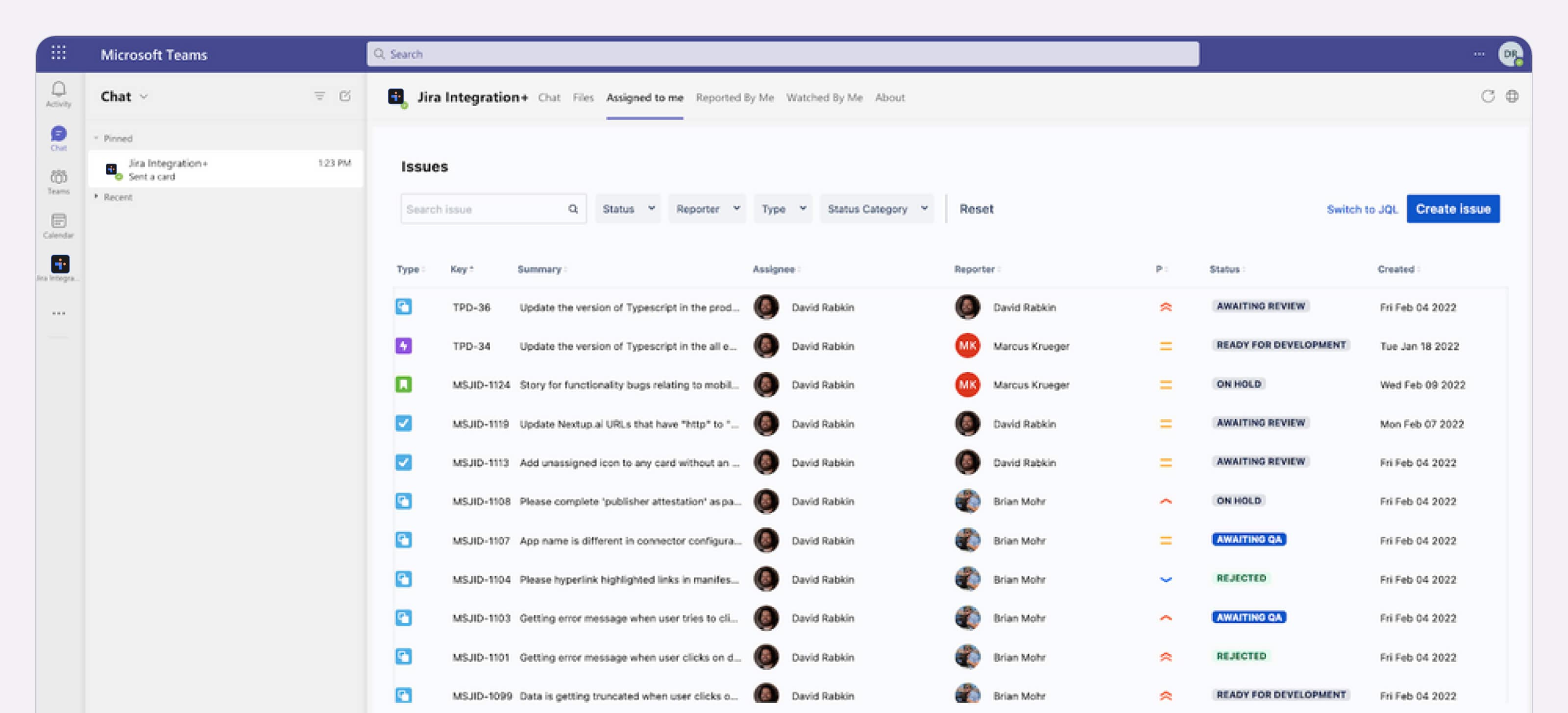Open the Calendar icon in left rail

[58, 226]
